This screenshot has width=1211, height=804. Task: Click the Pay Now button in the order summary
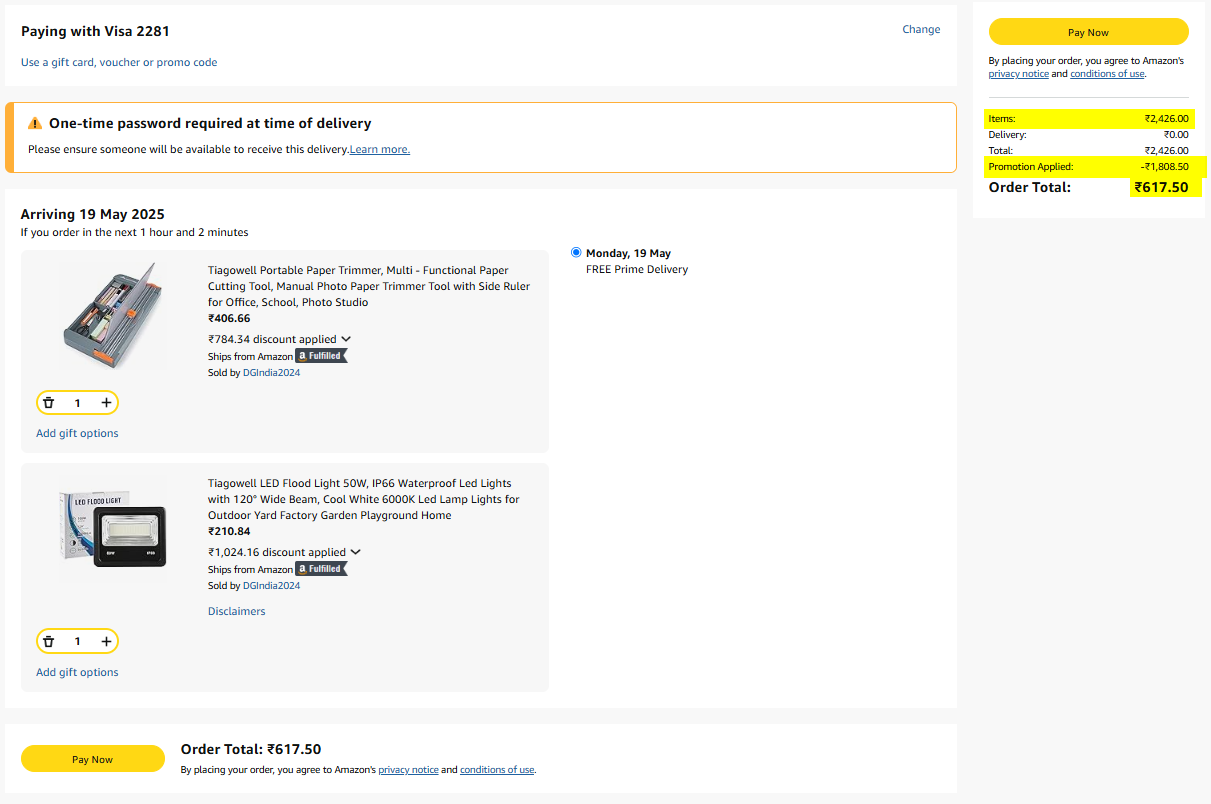[1088, 32]
